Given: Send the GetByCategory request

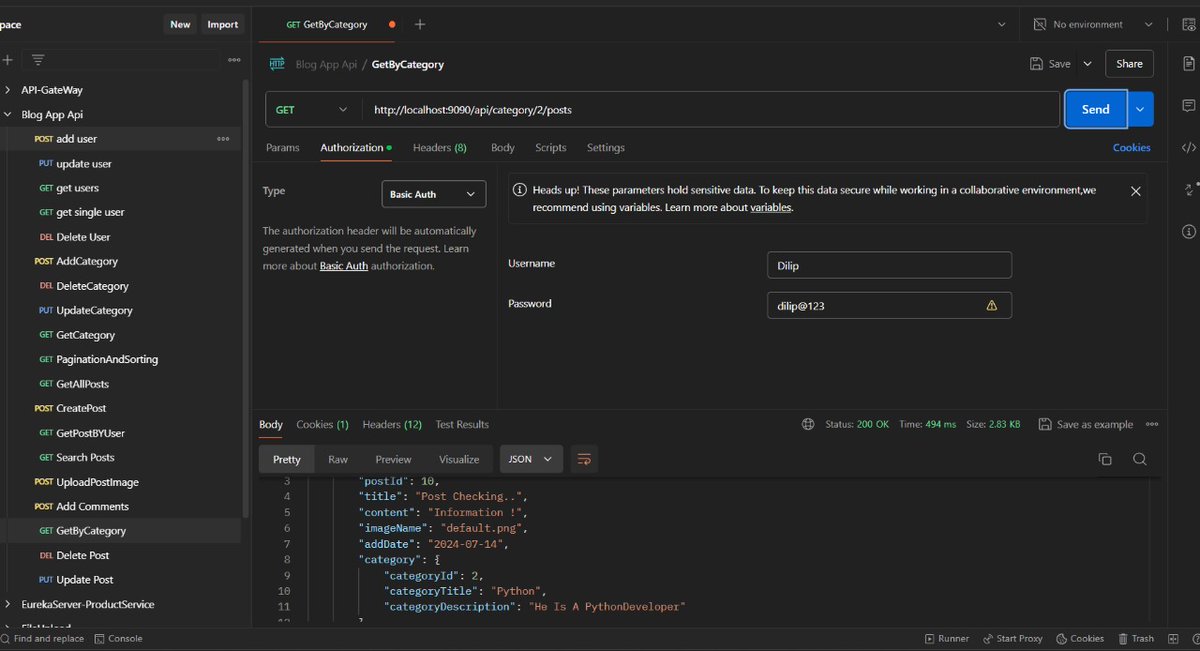Looking at the screenshot, I should pyautogui.click(x=1096, y=110).
